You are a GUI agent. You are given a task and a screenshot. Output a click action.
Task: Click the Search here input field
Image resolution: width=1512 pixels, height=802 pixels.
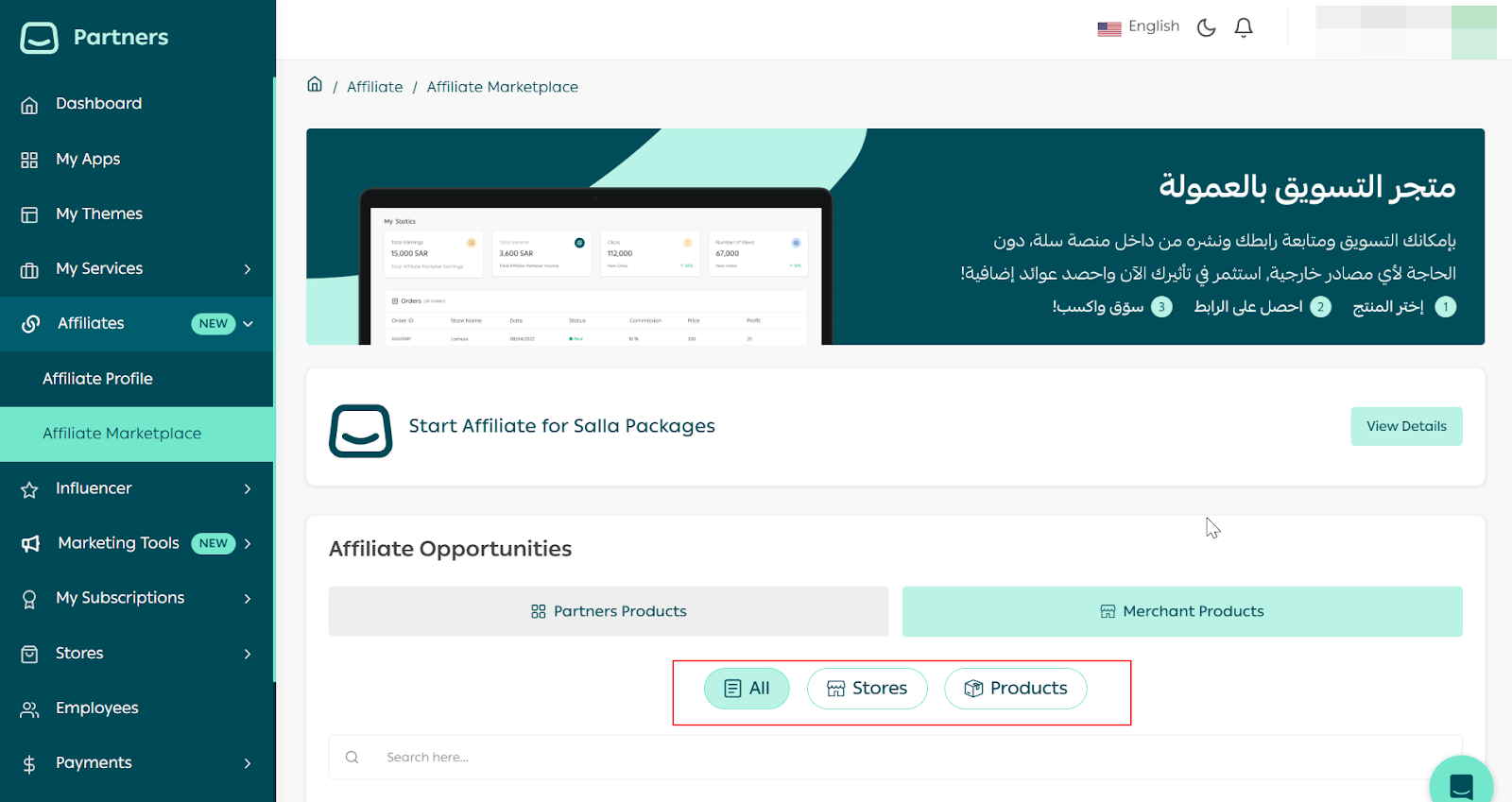850,758
